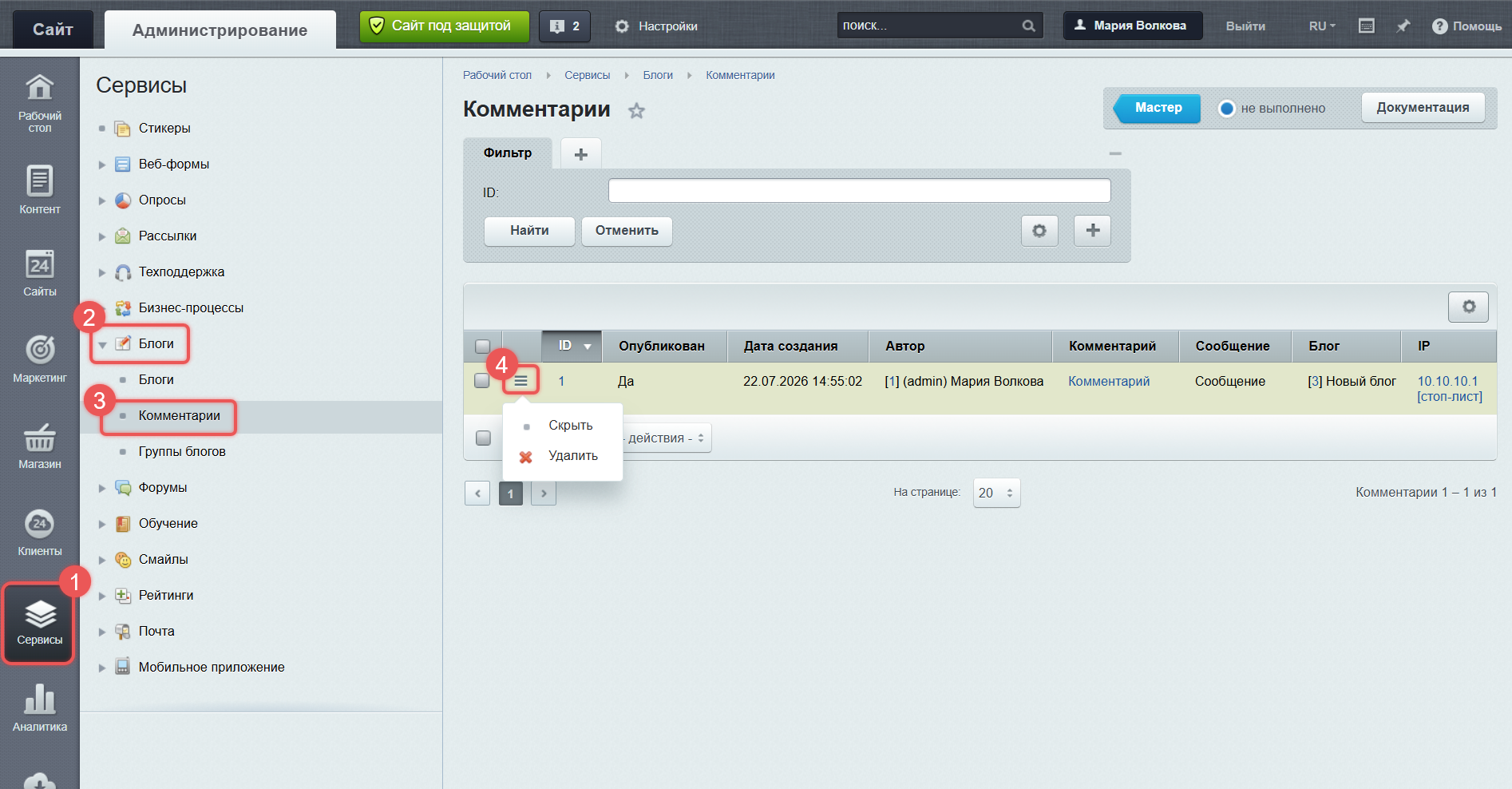1512x789 pixels.
Task: Collapse the filter panel minus icon
Action: click(1115, 153)
